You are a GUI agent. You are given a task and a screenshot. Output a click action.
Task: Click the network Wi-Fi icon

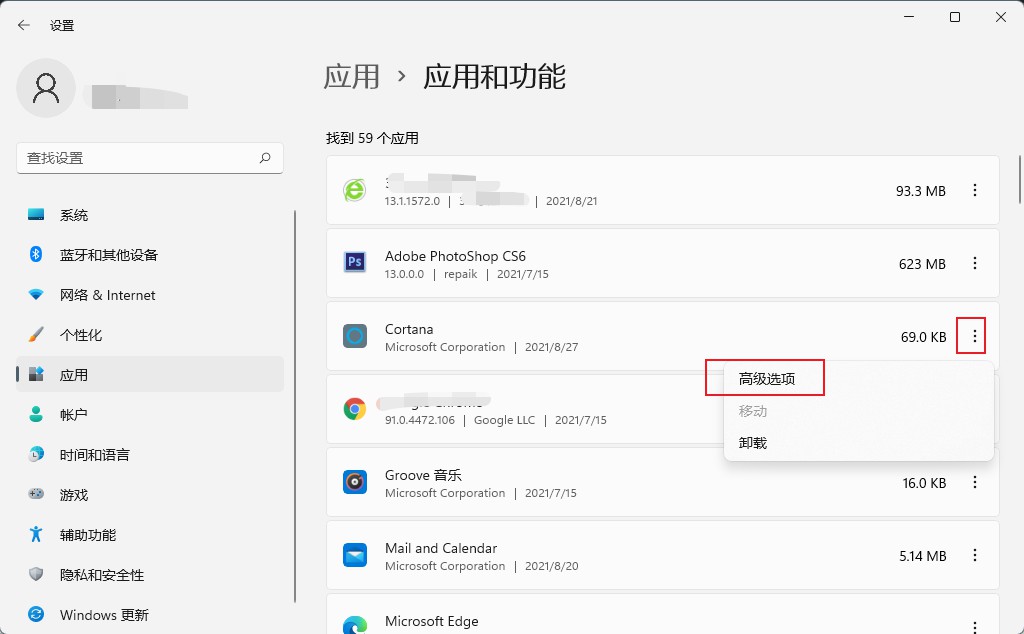36,294
